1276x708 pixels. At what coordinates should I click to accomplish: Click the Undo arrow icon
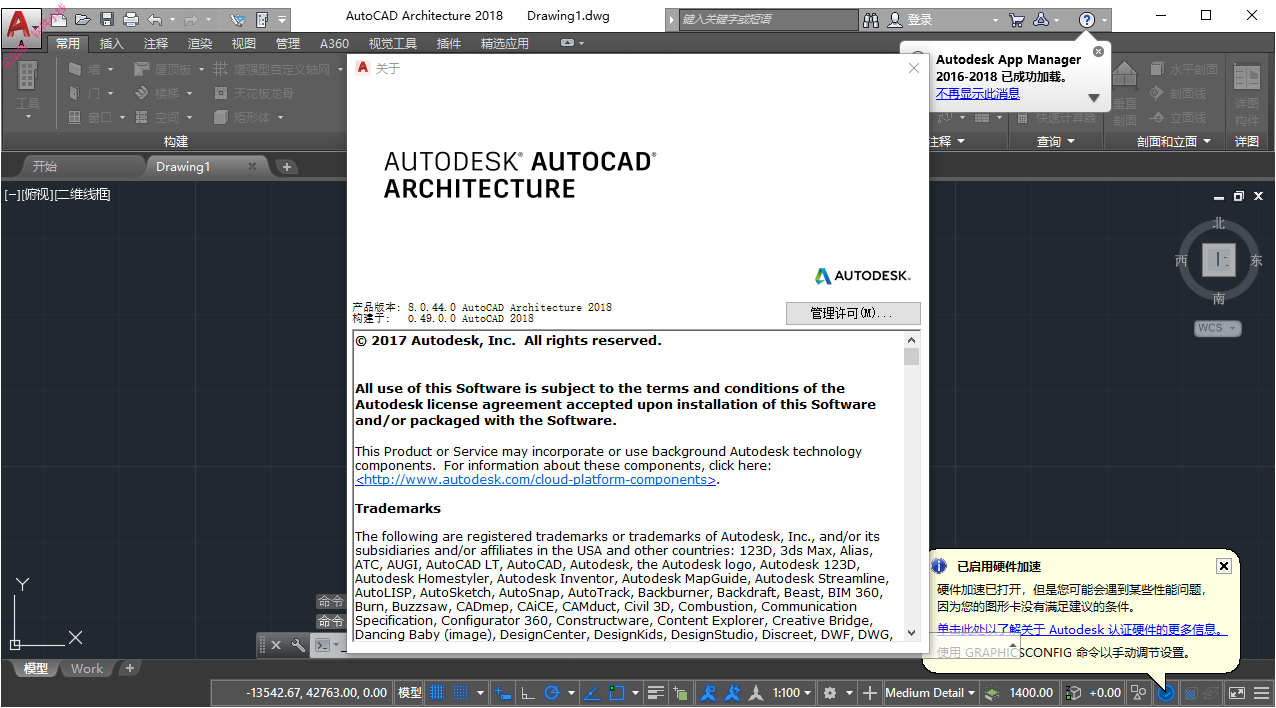click(154, 19)
